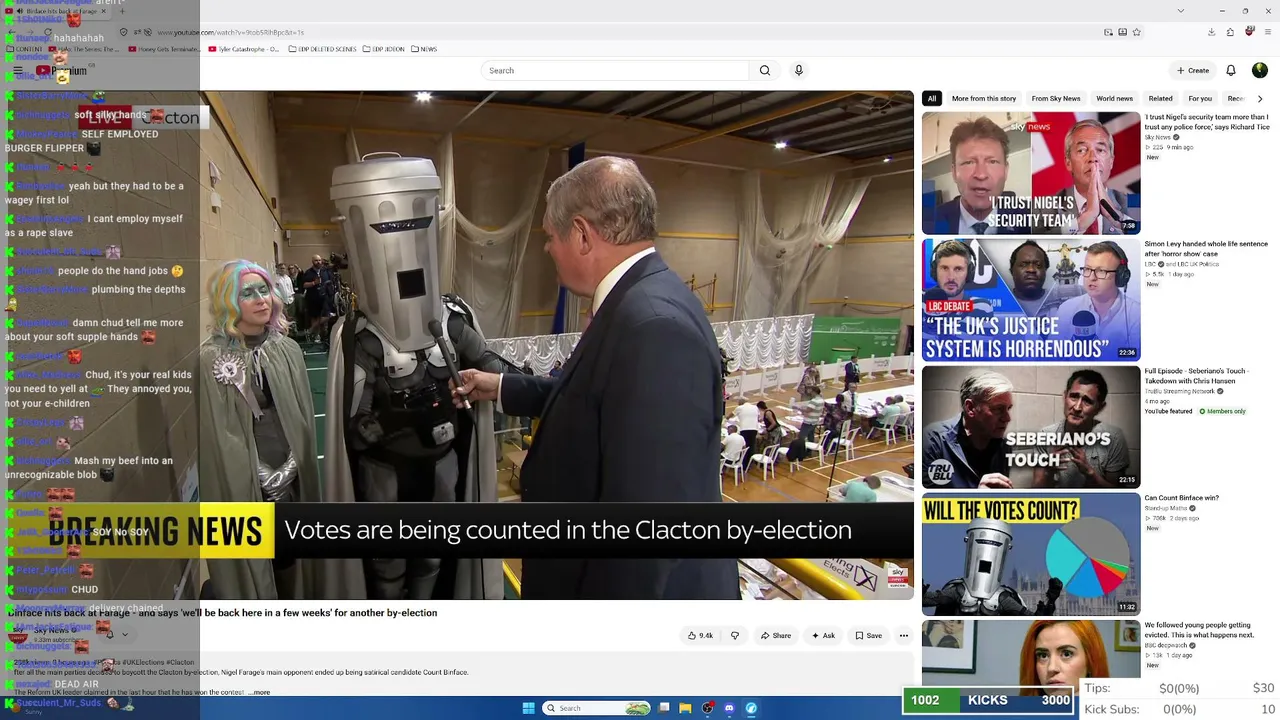Open Discord from the taskbar
The image size is (1280, 720).
click(729, 708)
